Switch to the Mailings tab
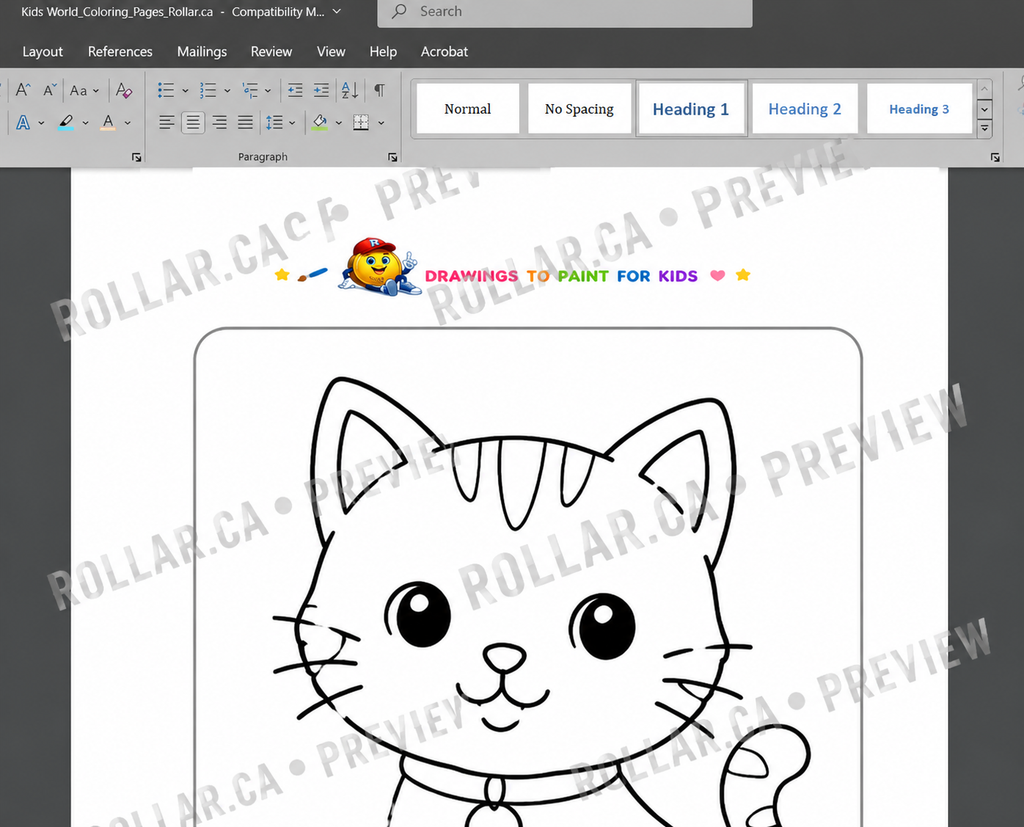Screen dimensions: 1024x827 (202, 52)
